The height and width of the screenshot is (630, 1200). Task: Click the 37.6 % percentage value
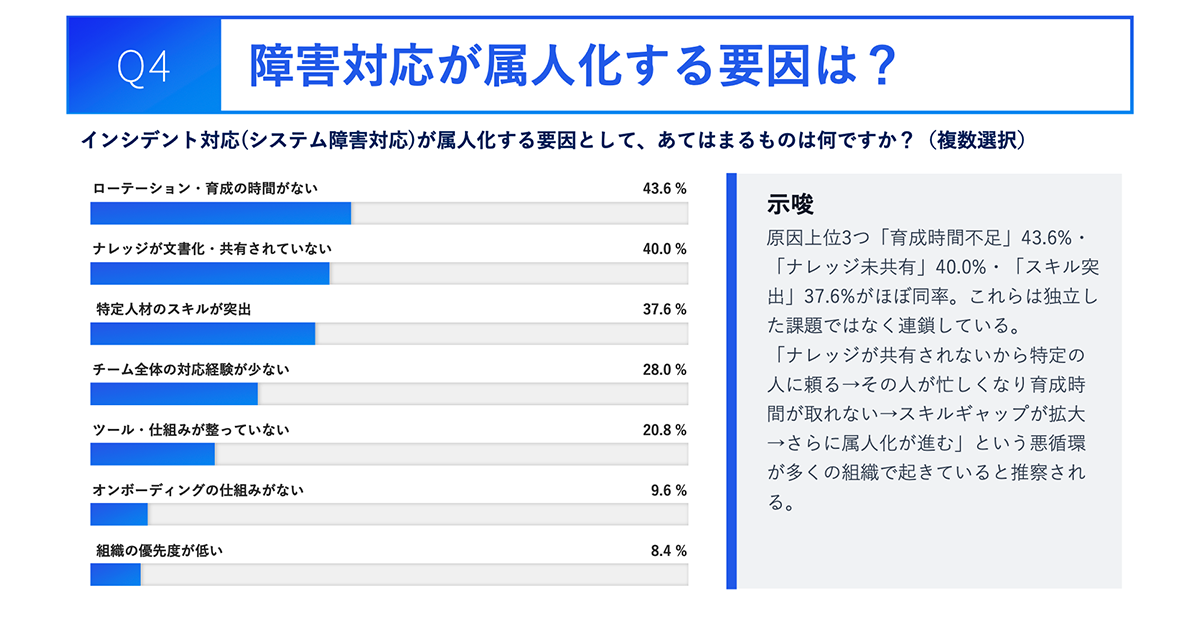[x=664, y=309]
